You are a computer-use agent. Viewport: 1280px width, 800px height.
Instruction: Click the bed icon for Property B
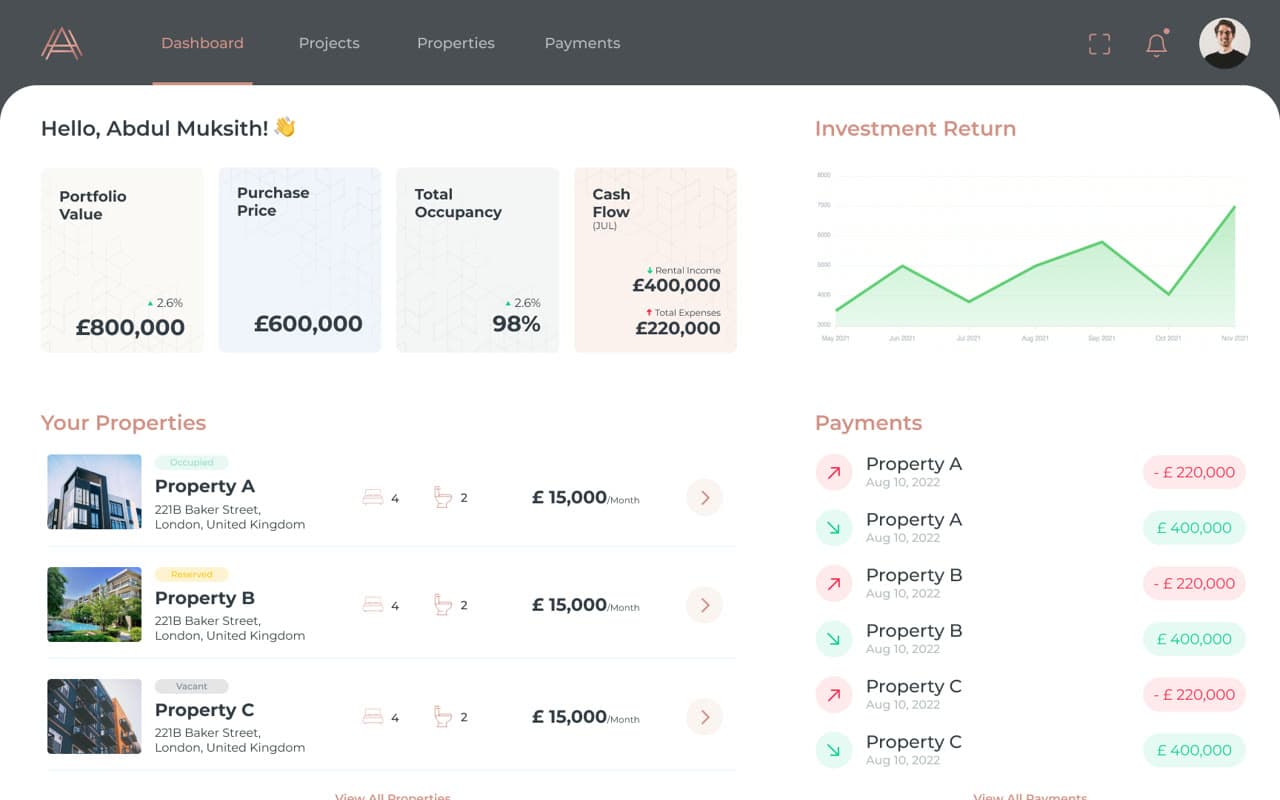click(373, 605)
